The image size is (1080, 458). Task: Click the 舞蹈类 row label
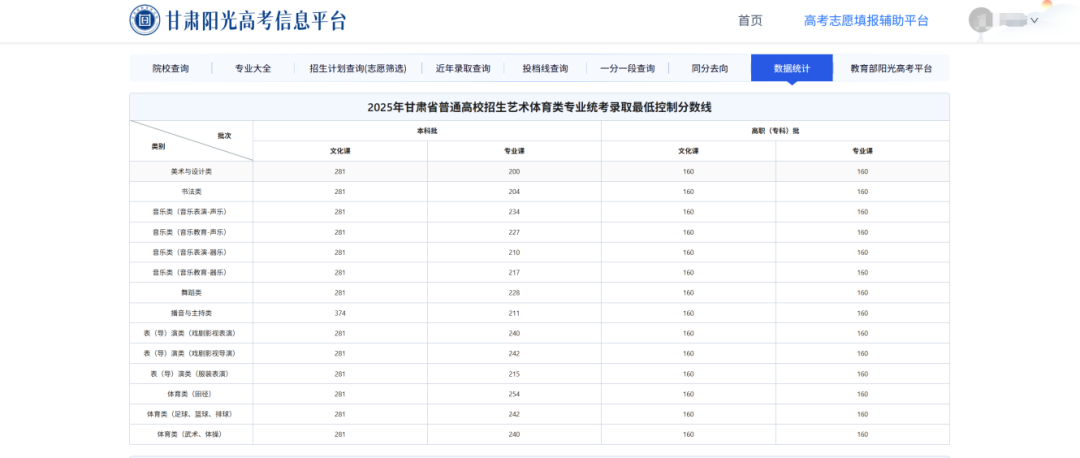tap(191, 293)
